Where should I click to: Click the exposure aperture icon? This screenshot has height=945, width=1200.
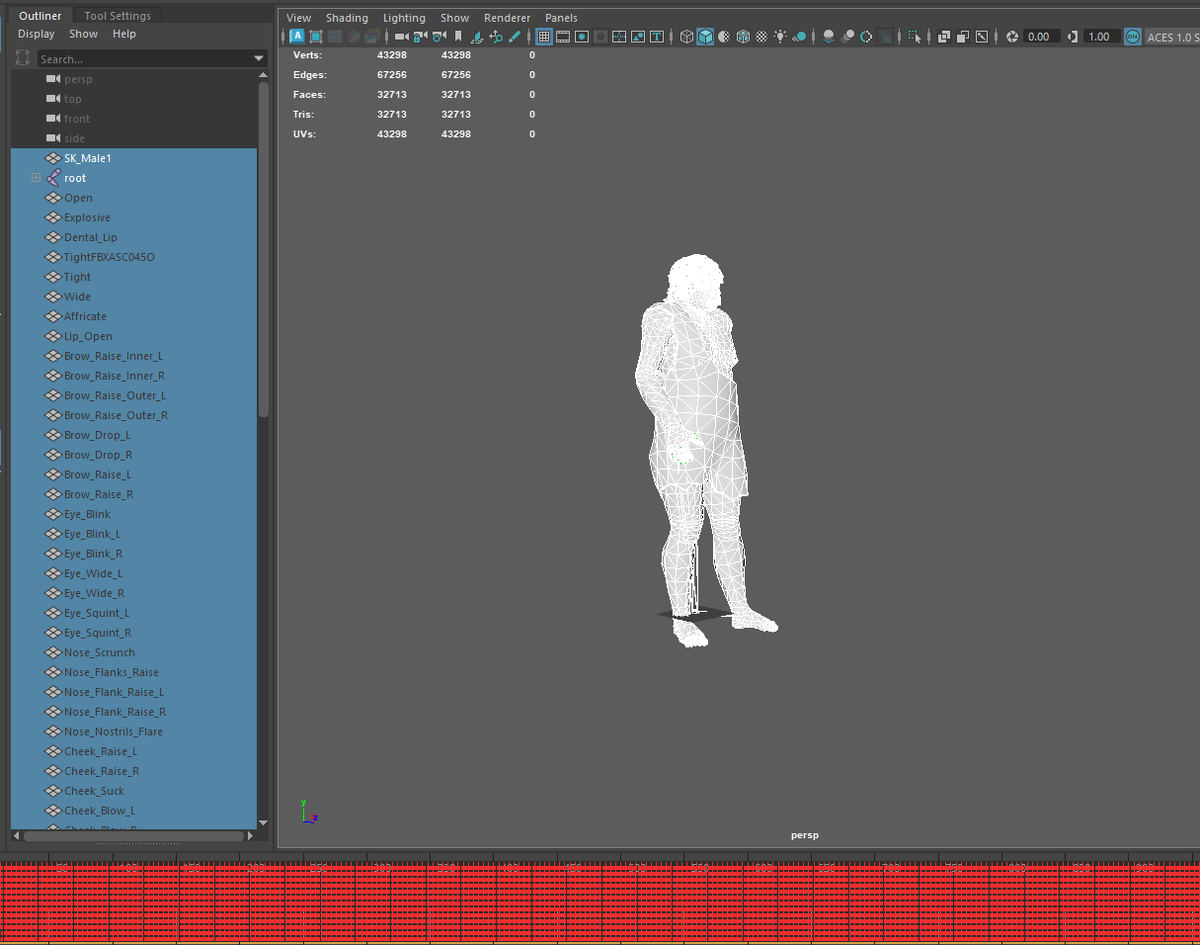1012,37
